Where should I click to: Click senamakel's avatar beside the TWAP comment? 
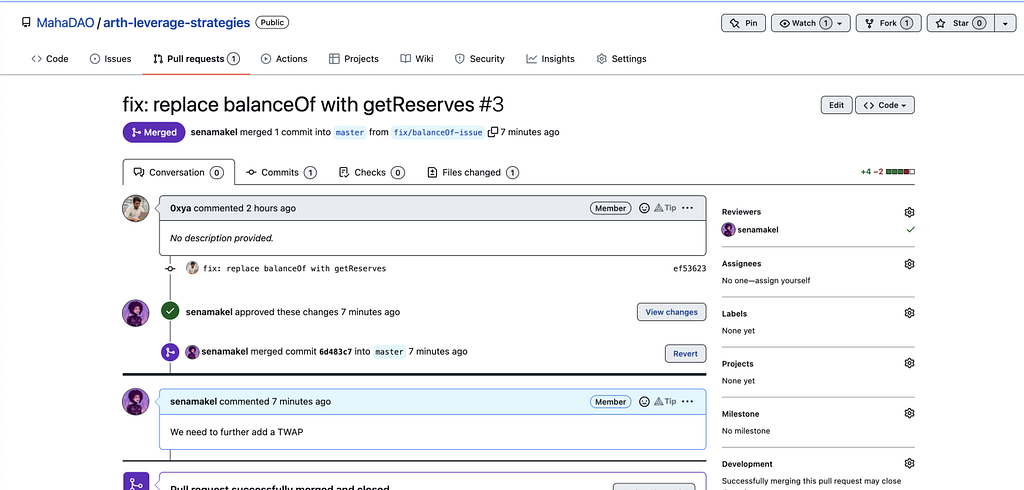click(136, 402)
